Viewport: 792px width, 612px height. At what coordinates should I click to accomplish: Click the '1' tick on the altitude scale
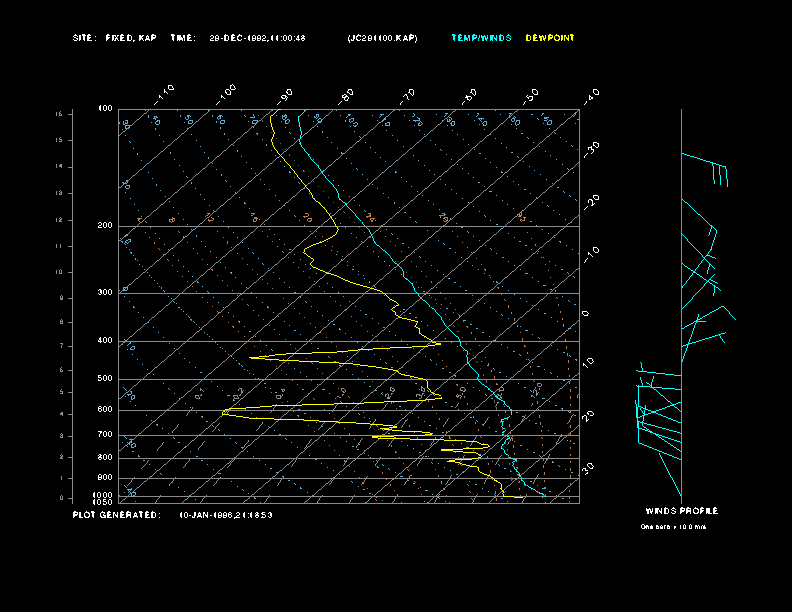click(x=62, y=478)
